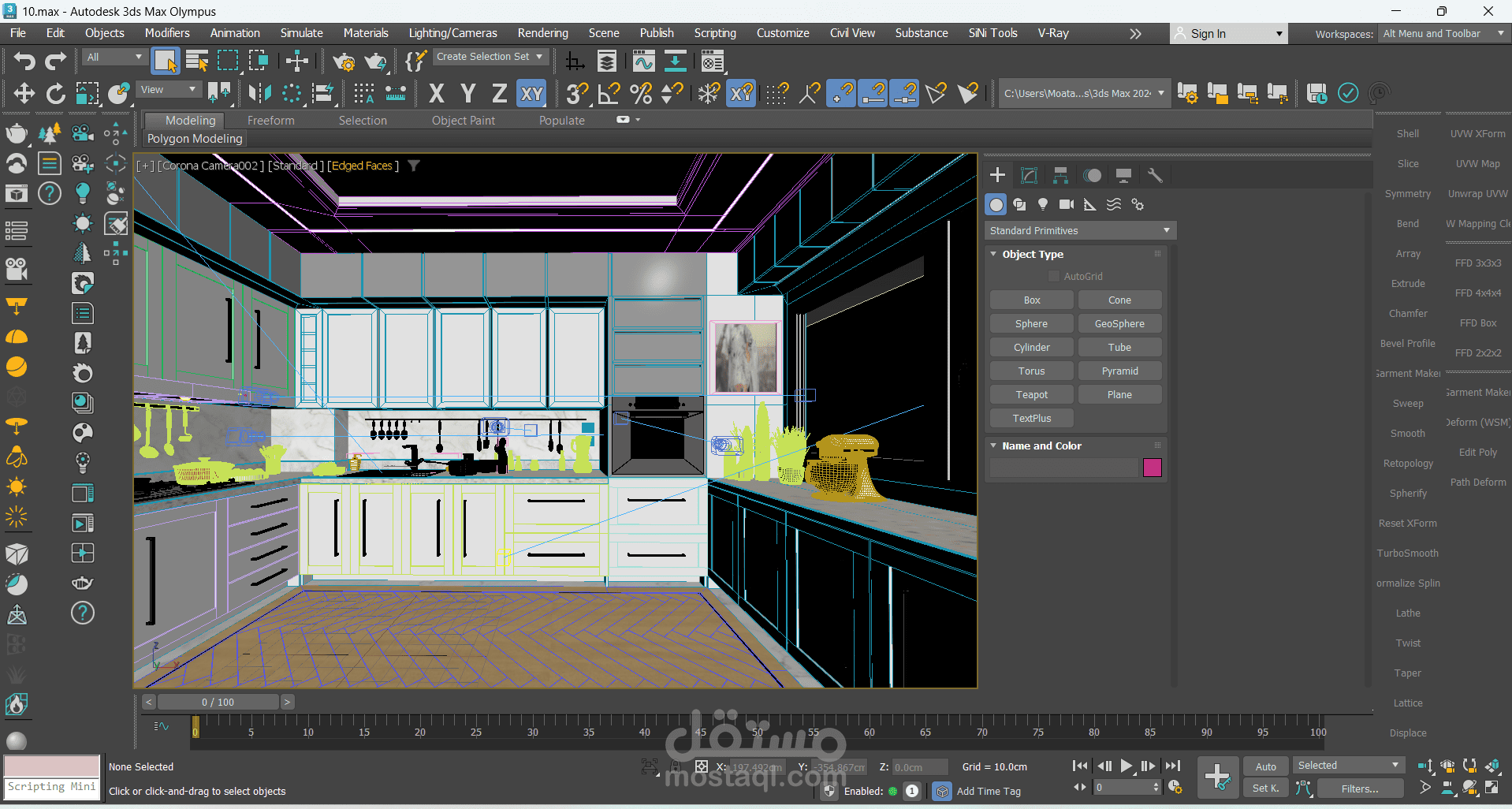Open the Standard Primitives dropdown
Screen dimensions: 1512x809
pos(1079,230)
